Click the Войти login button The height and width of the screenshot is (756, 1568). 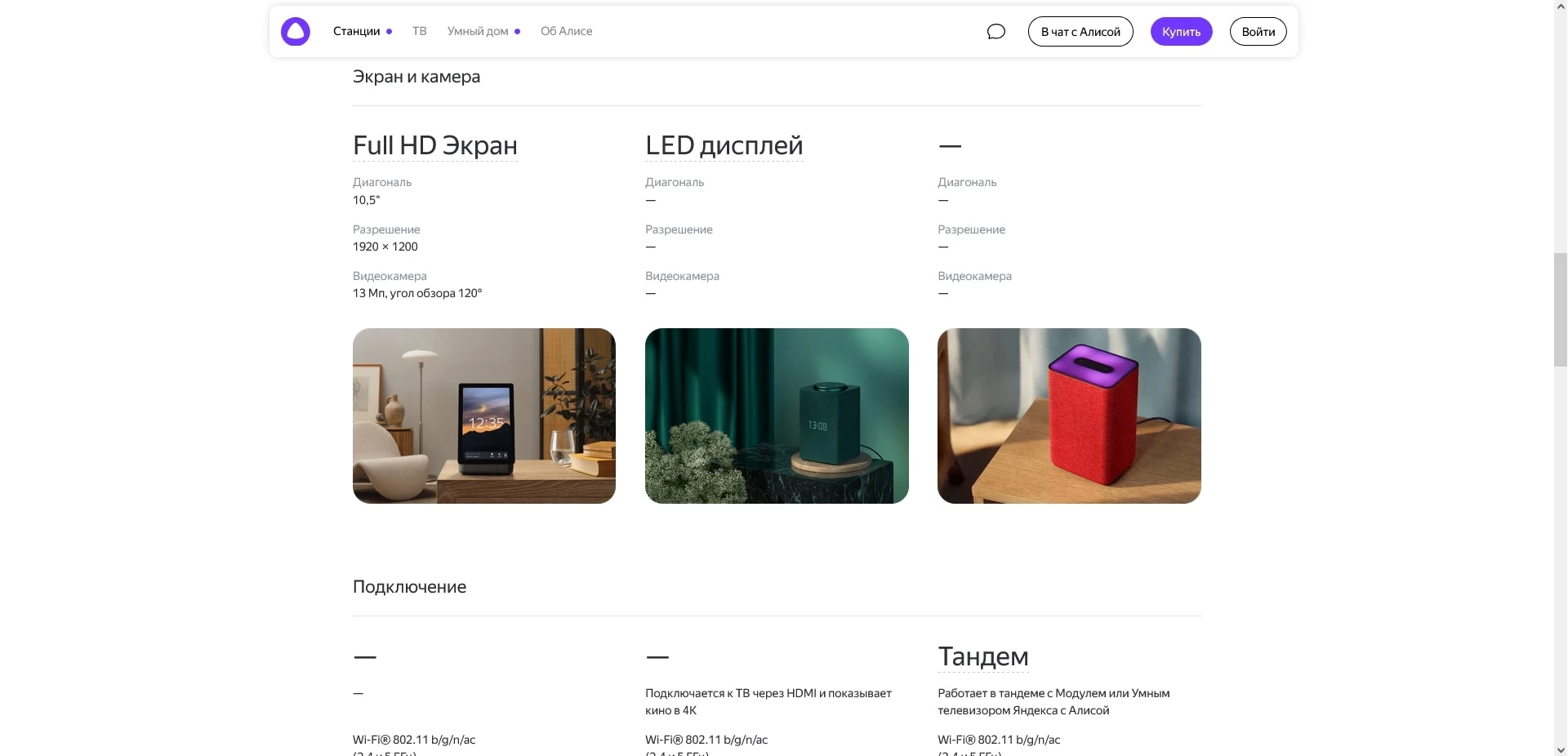click(x=1258, y=32)
